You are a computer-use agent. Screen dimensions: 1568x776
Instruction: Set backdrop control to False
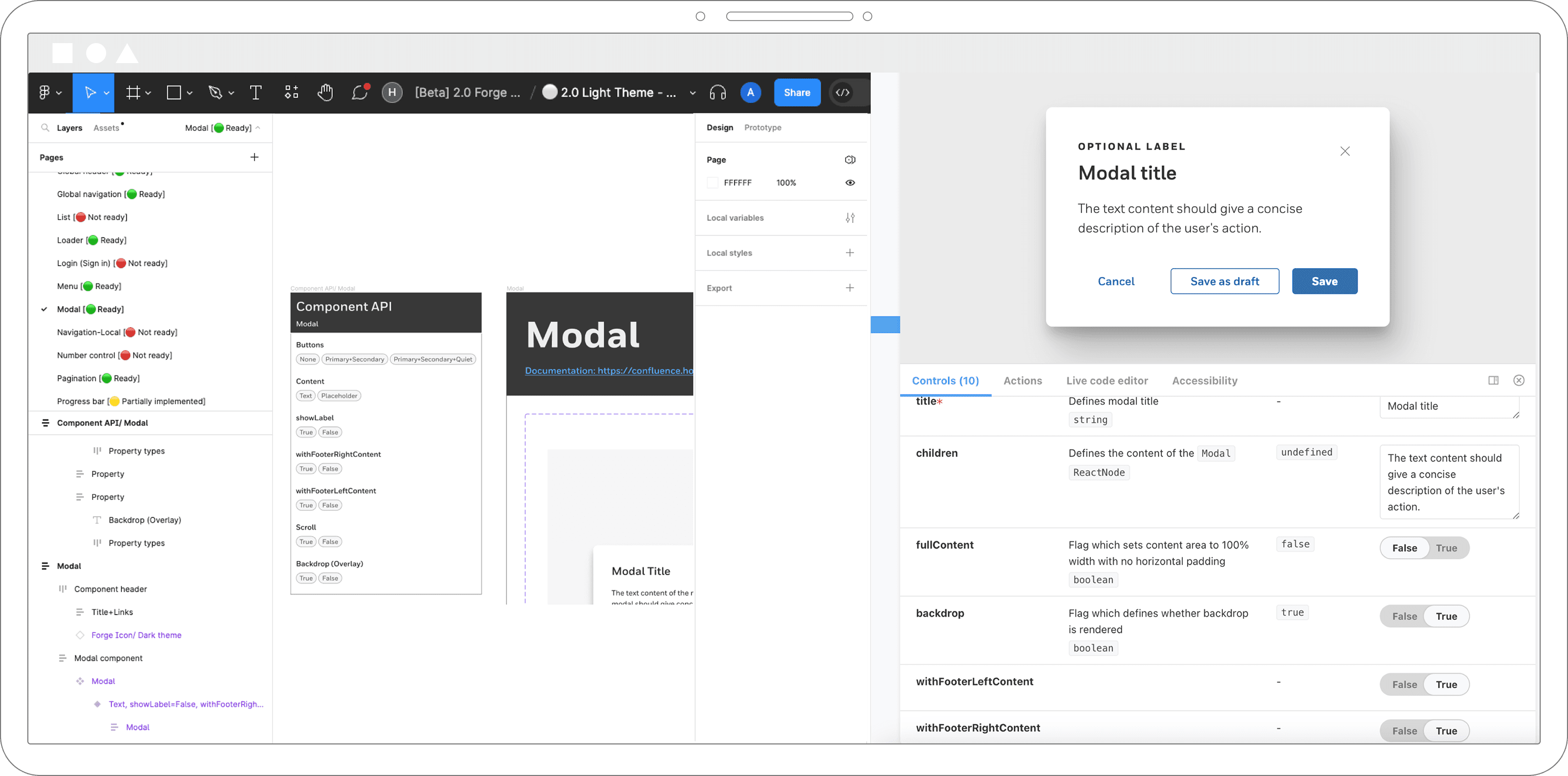(1404, 616)
